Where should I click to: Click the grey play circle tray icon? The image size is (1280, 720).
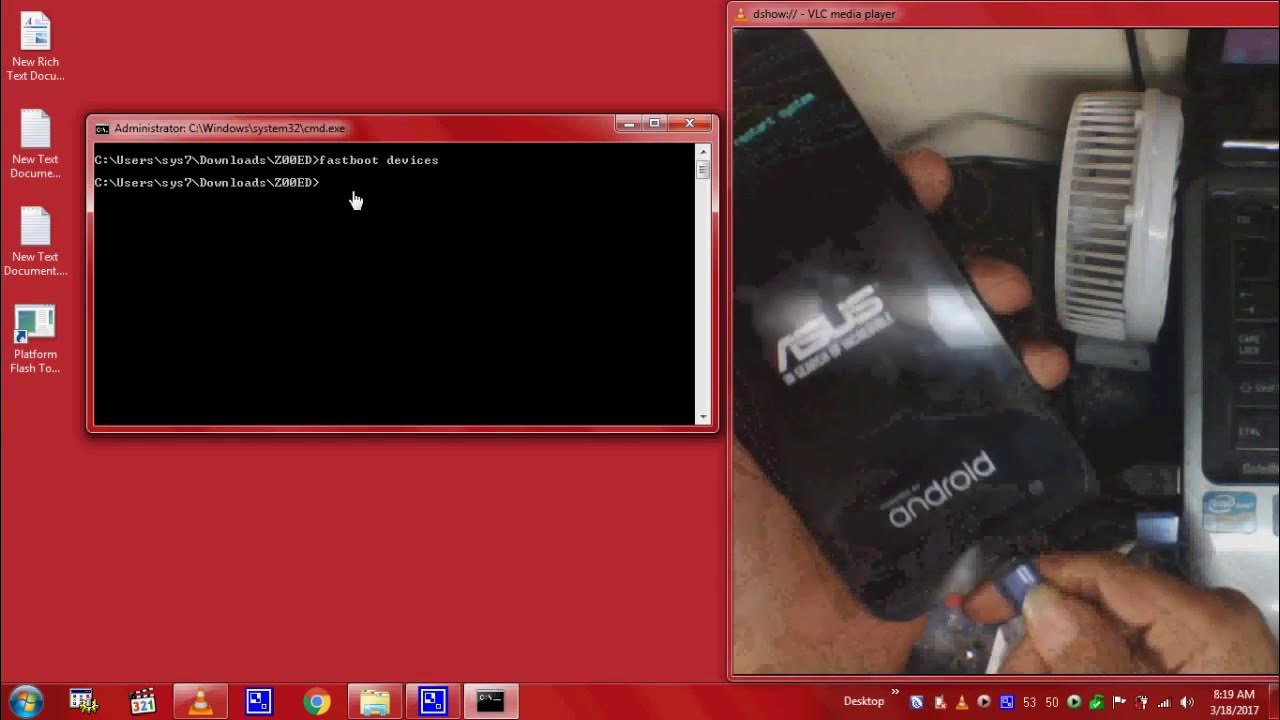click(984, 702)
